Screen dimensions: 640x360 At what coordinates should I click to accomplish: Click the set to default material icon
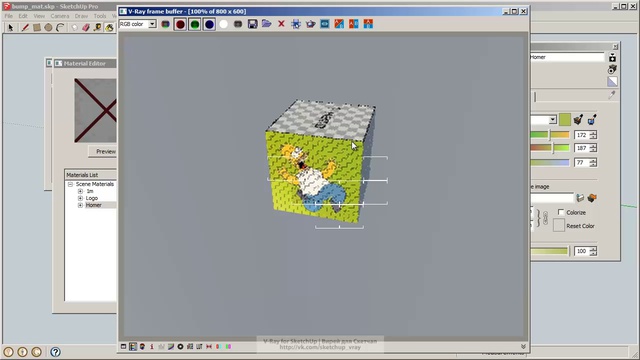pos(612,82)
